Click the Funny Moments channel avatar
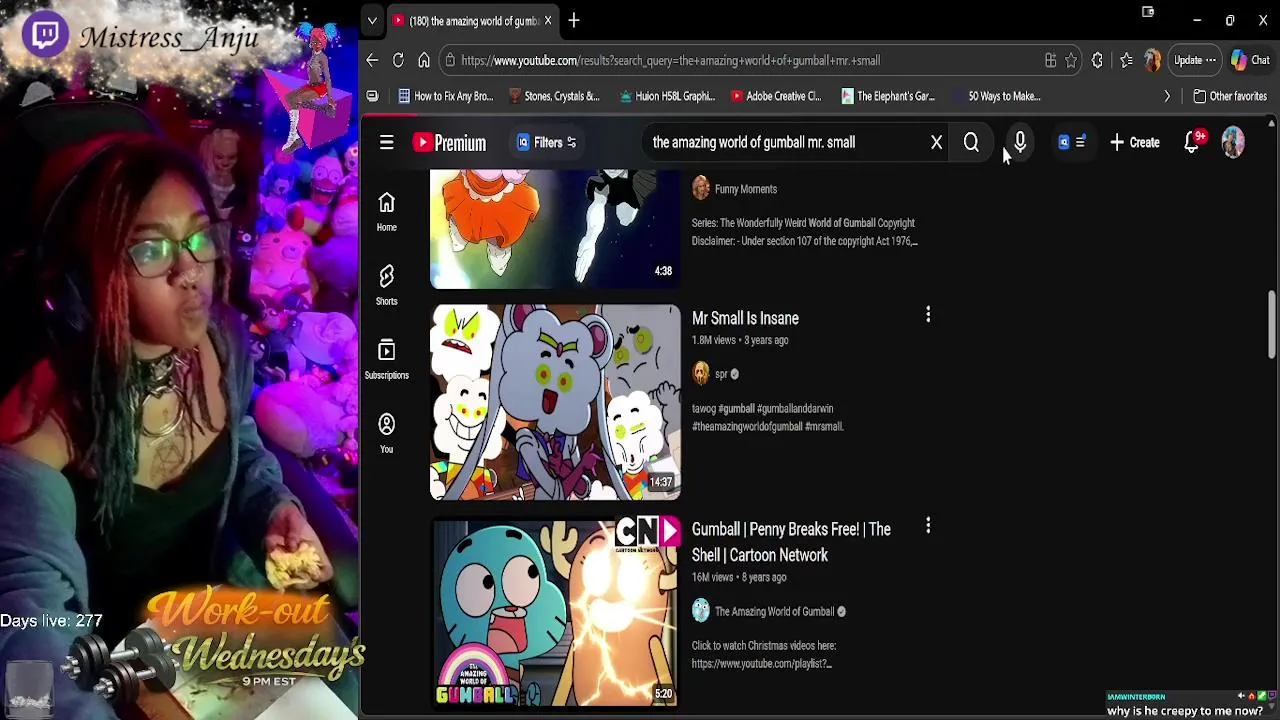 coord(701,189)
